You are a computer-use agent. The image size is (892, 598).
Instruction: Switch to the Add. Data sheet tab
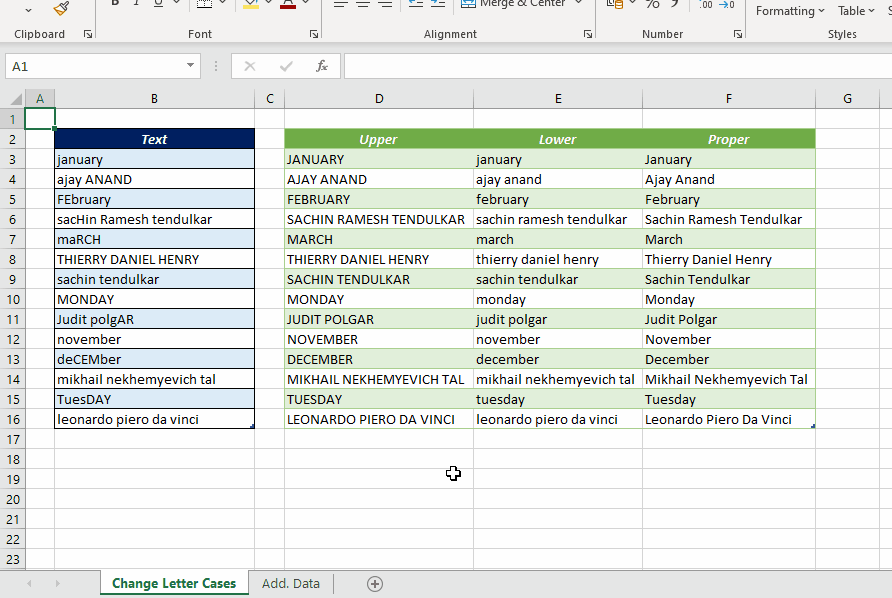tap(291, 583)
